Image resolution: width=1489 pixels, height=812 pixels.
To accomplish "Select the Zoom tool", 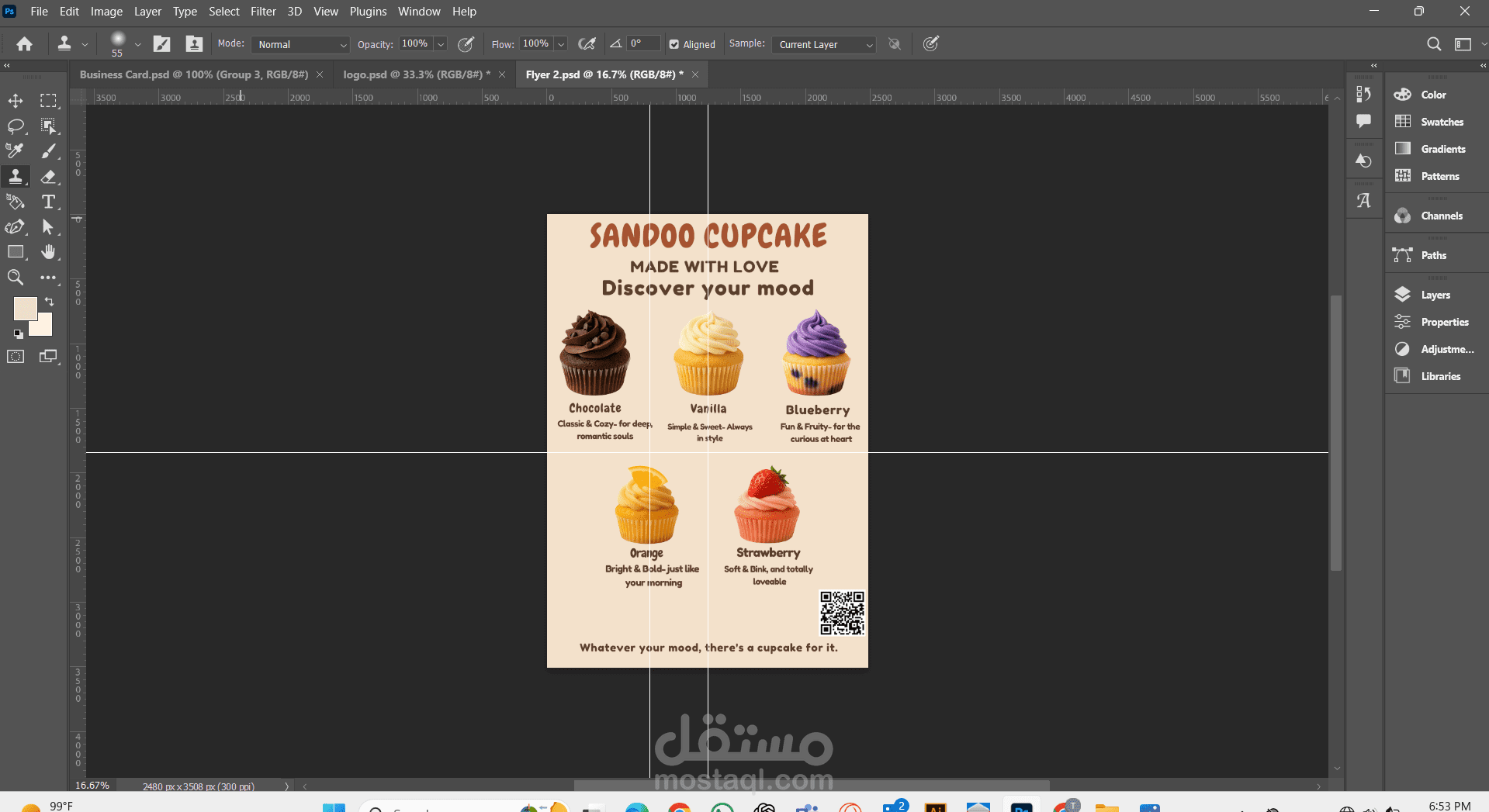I will pyautogui.click(x=16, y=278).
